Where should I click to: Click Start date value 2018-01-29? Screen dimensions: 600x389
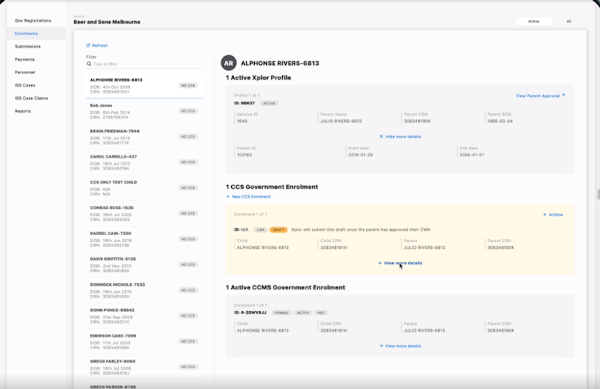pos(360,155)
